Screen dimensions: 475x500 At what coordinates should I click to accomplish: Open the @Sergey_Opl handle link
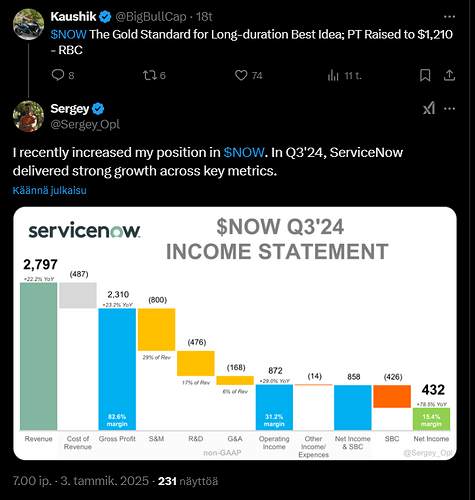point(85,124)
